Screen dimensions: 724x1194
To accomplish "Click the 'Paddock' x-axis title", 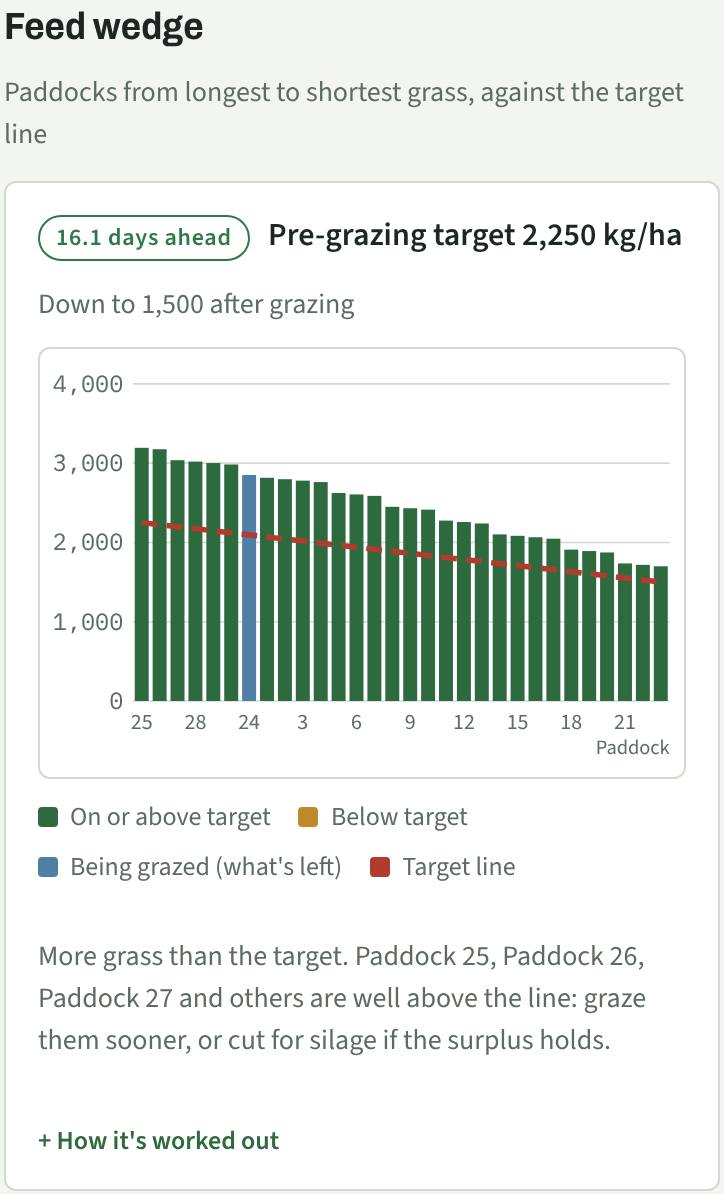I will pyautogui.click(x=633, y=747).
